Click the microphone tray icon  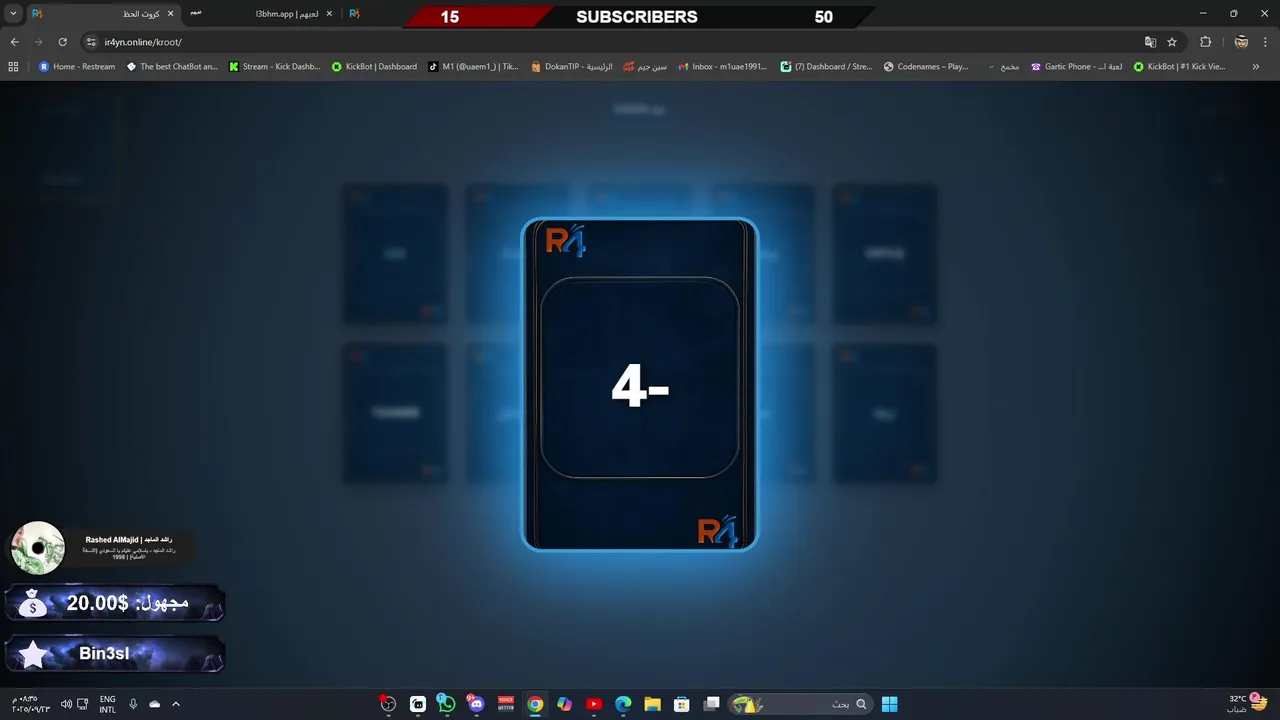click(x=133, y=704)
